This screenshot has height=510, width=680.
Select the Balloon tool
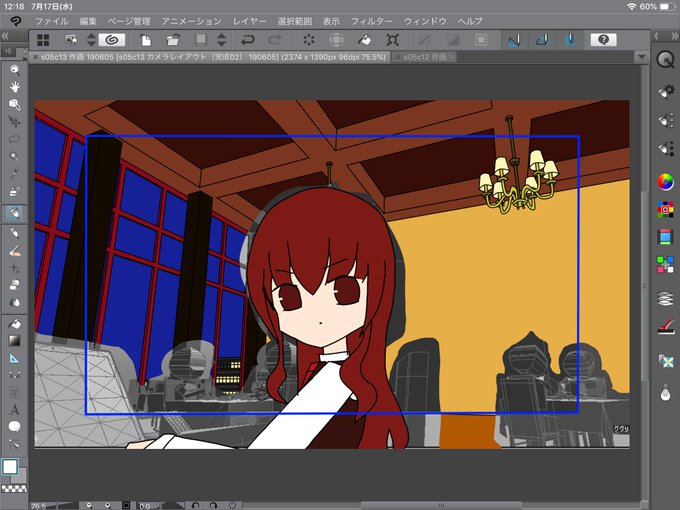point(15,427)
